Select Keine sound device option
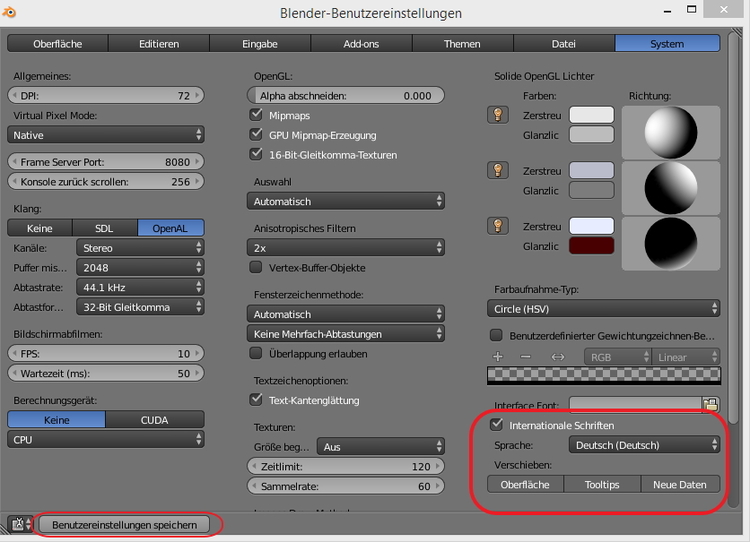 point(40,228)
